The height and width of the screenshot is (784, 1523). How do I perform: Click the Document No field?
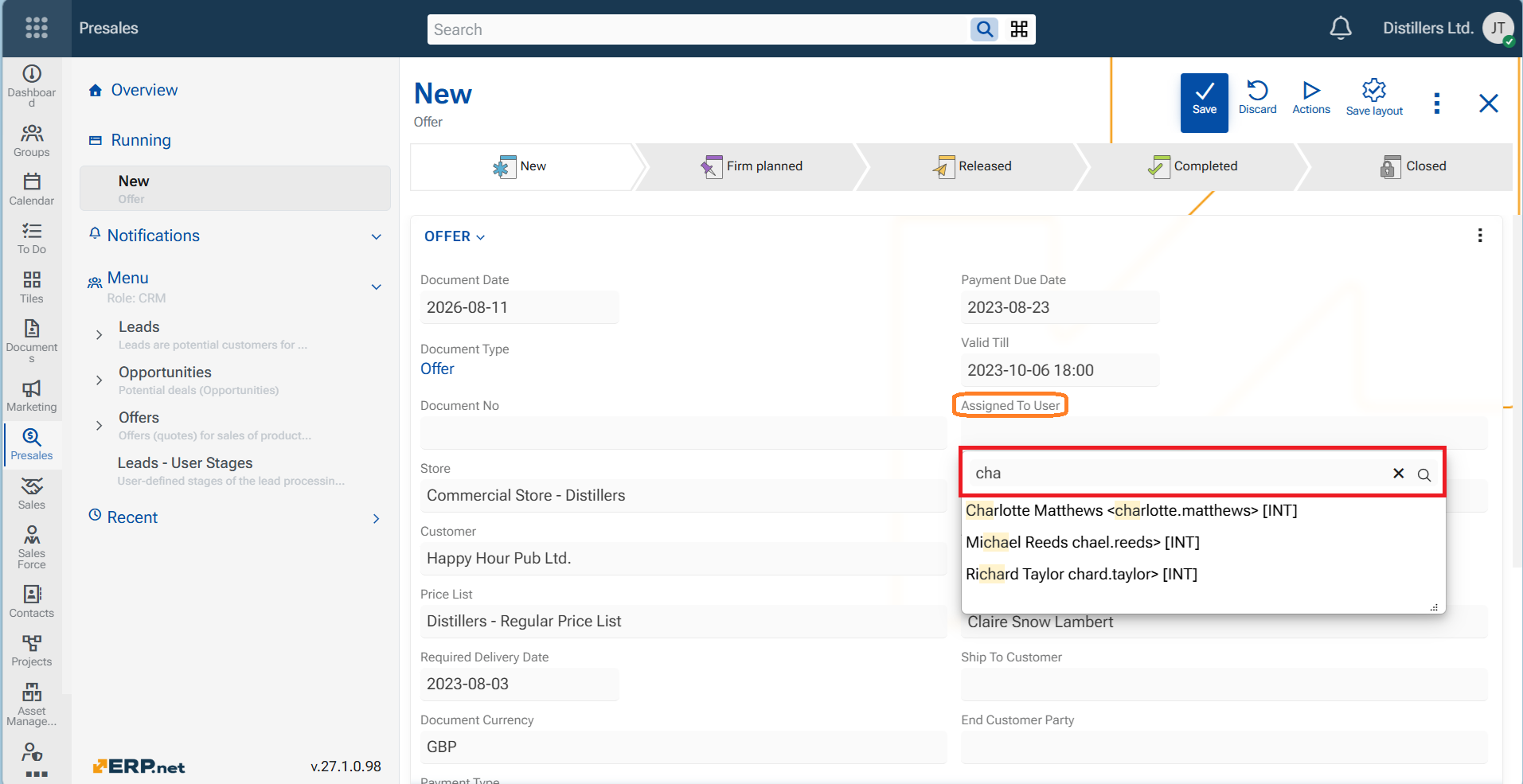pyautogui.click(x=683, y=433)
